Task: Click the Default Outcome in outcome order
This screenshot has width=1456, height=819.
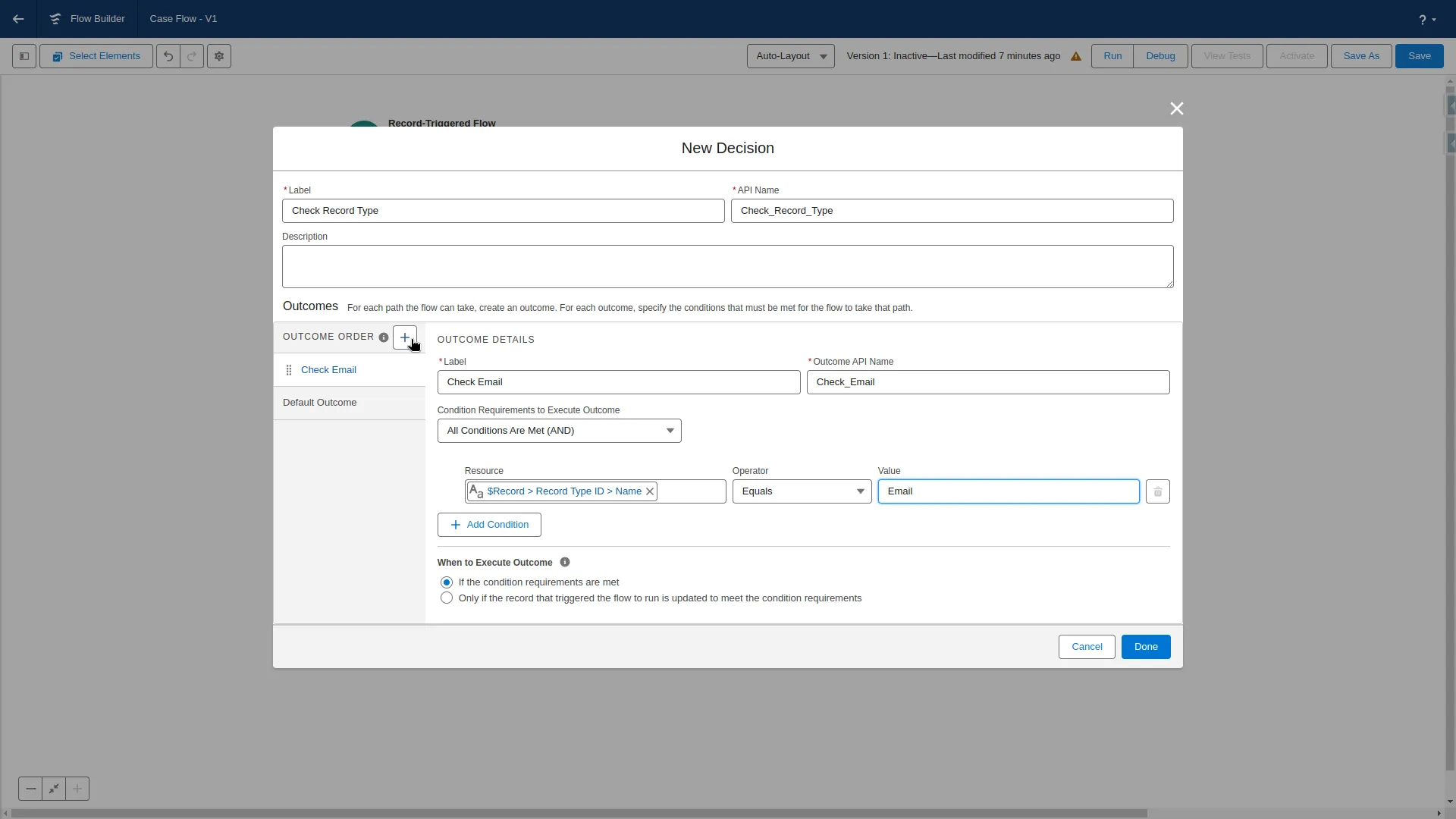Action: tap(319, 401)
